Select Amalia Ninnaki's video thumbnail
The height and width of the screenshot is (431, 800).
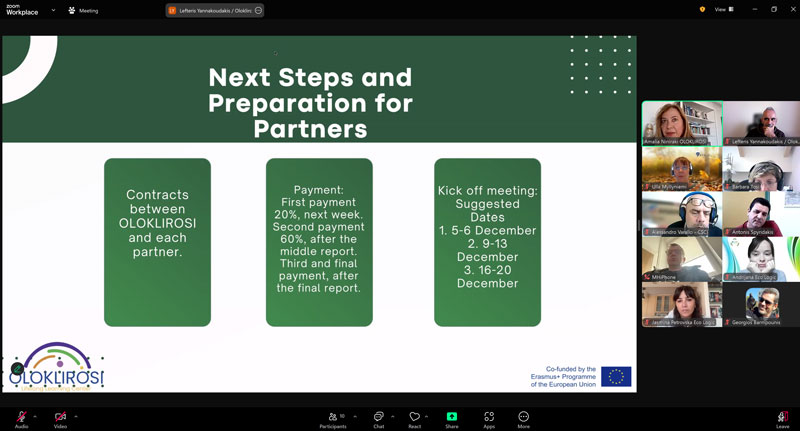coord(681,123)
